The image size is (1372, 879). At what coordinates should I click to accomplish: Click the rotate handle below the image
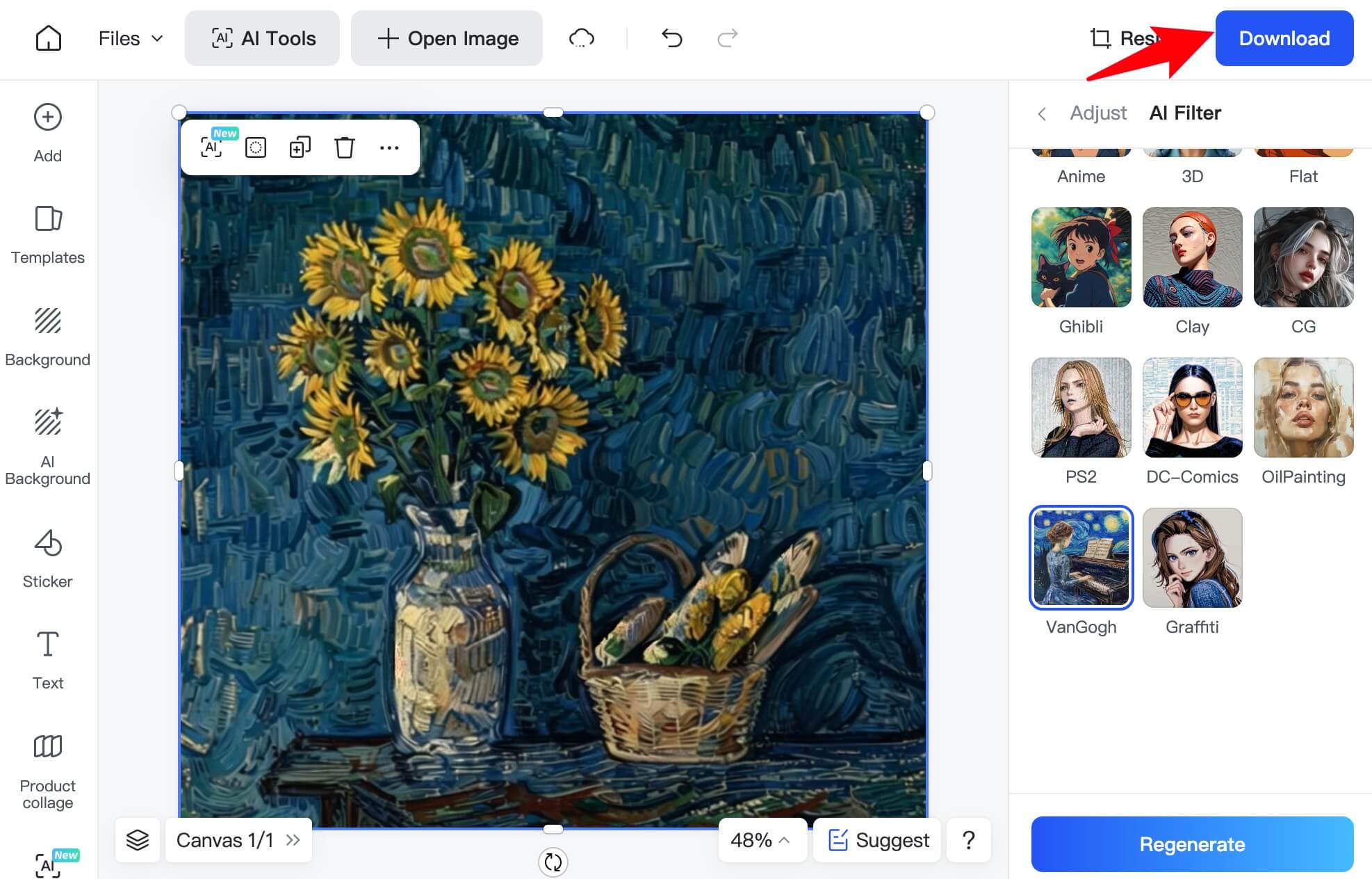pyautogui.click(x=553, y=862)
